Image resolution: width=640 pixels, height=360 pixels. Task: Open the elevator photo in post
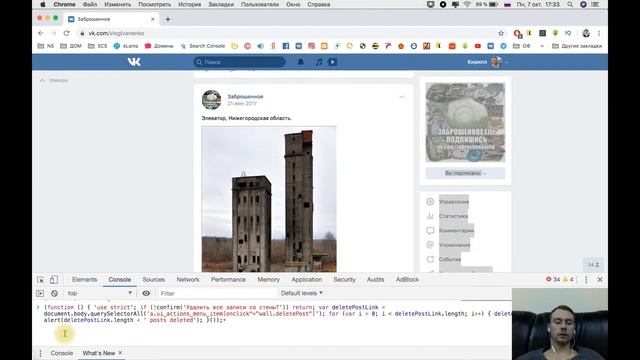click(x=269, y=199)
